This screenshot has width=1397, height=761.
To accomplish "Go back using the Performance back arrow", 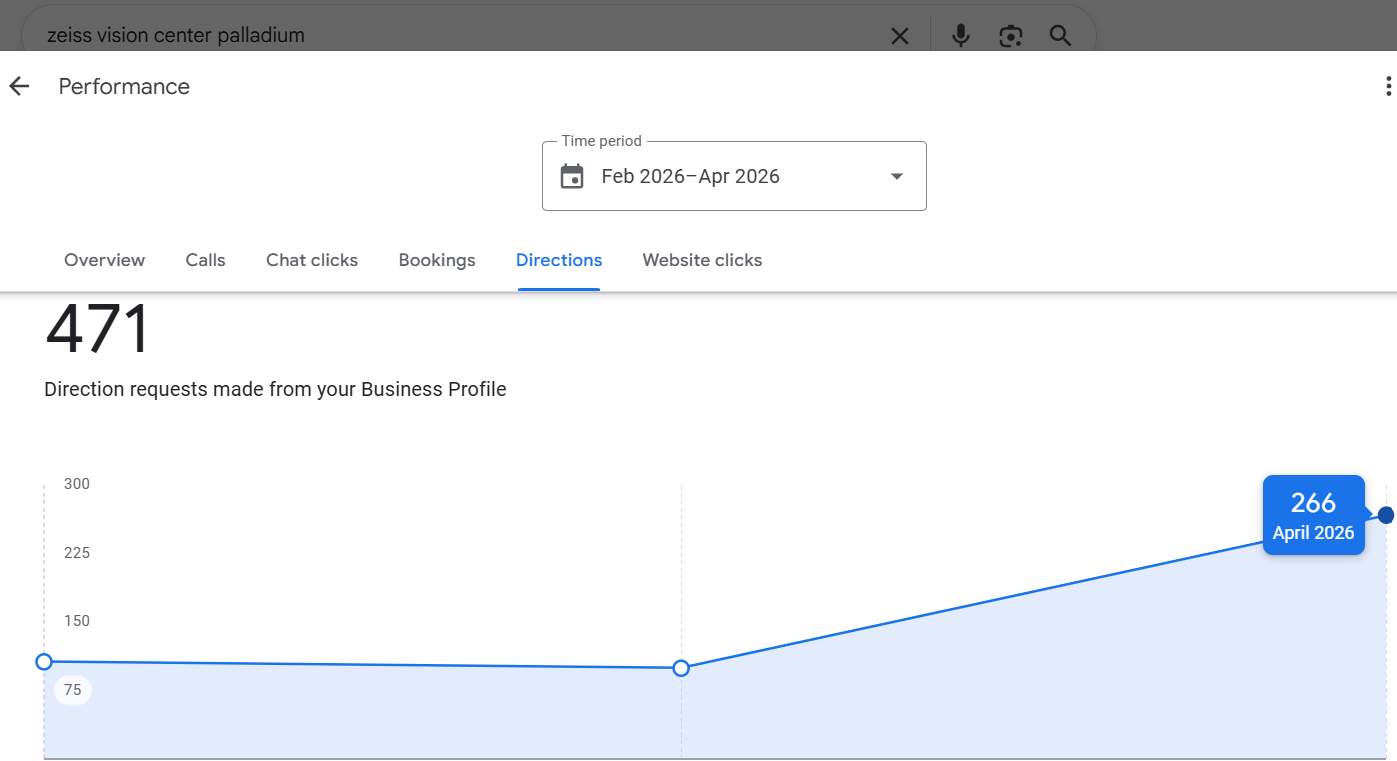I will [19, 87].
